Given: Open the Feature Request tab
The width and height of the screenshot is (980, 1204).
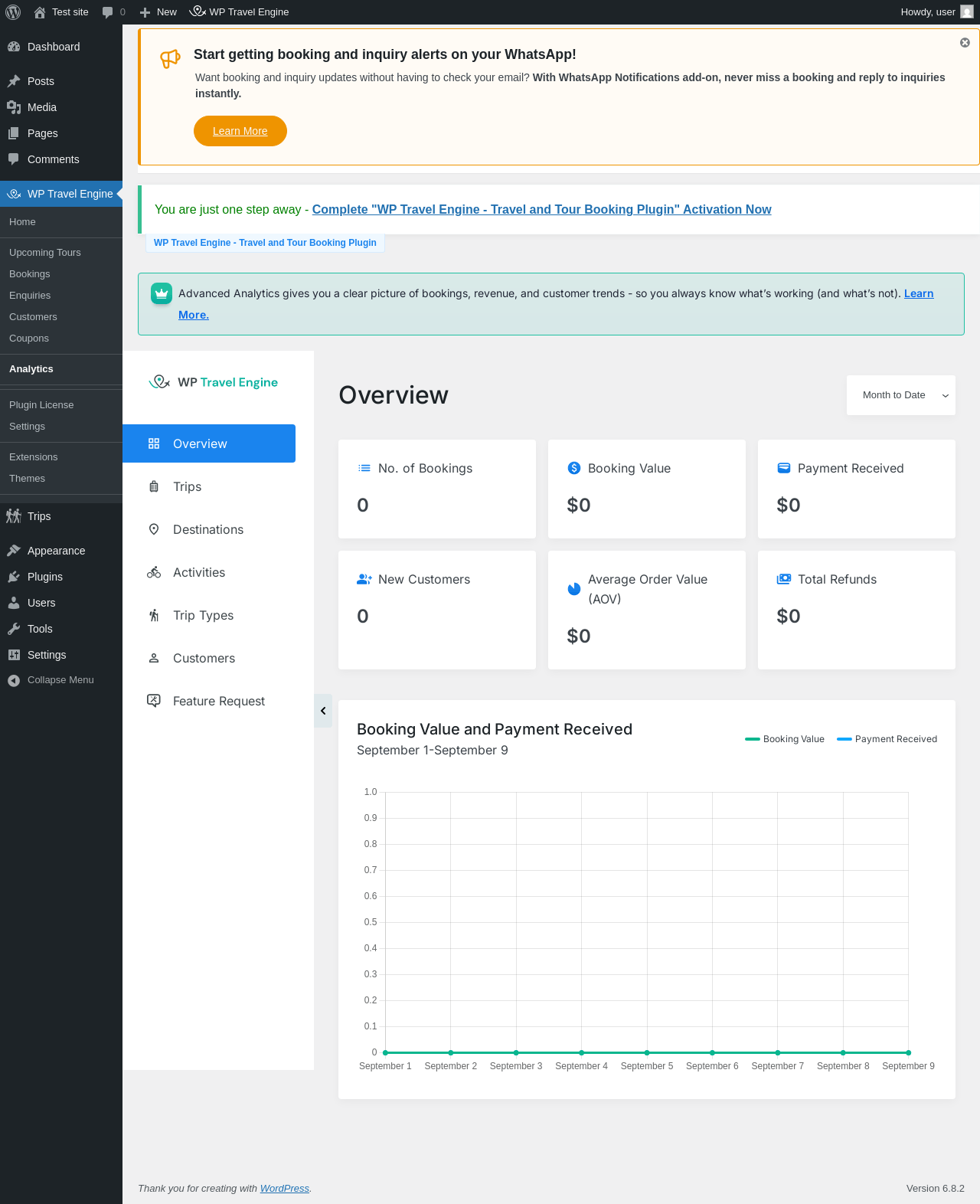Looking at the screenshot, I should click(209, 701).
